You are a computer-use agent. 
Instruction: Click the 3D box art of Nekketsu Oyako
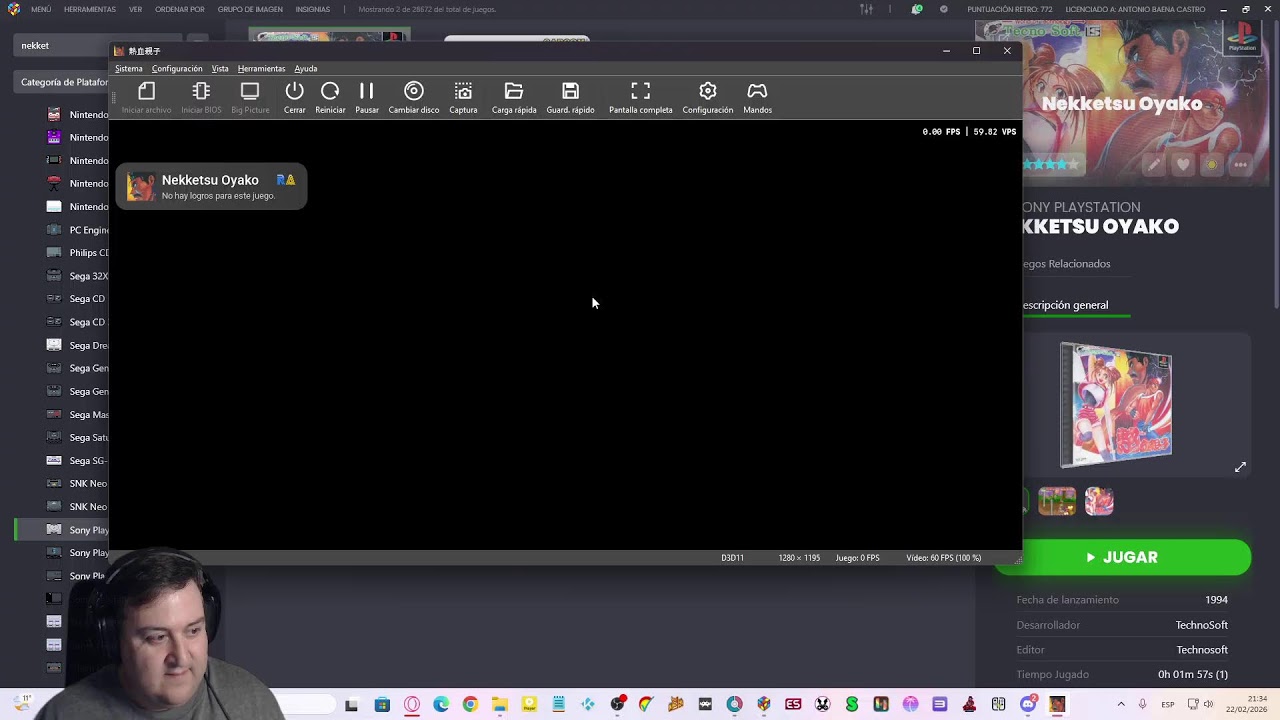(x=1115, y=405)
